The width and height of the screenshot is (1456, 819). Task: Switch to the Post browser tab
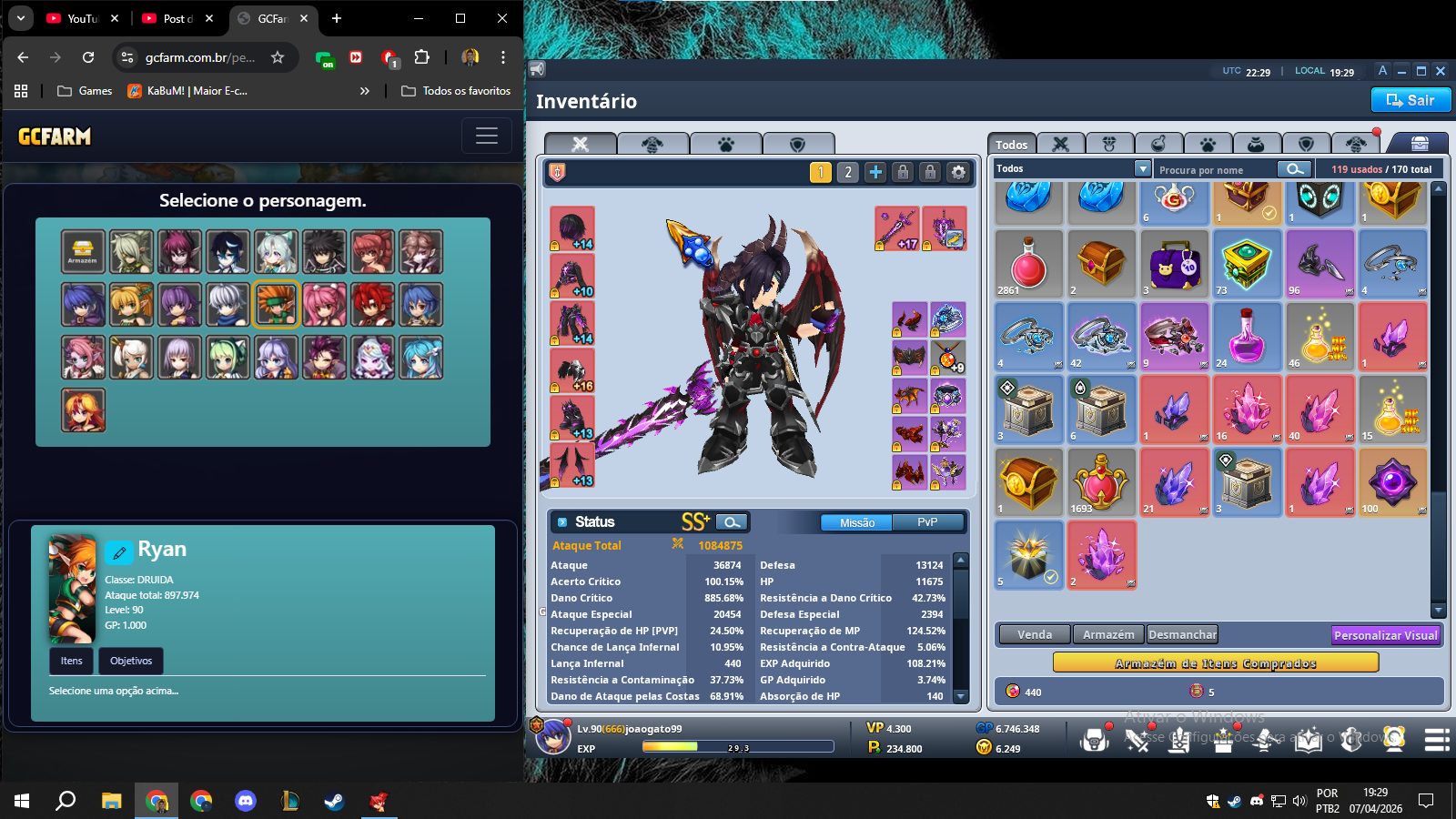click(x=177, y=18)
